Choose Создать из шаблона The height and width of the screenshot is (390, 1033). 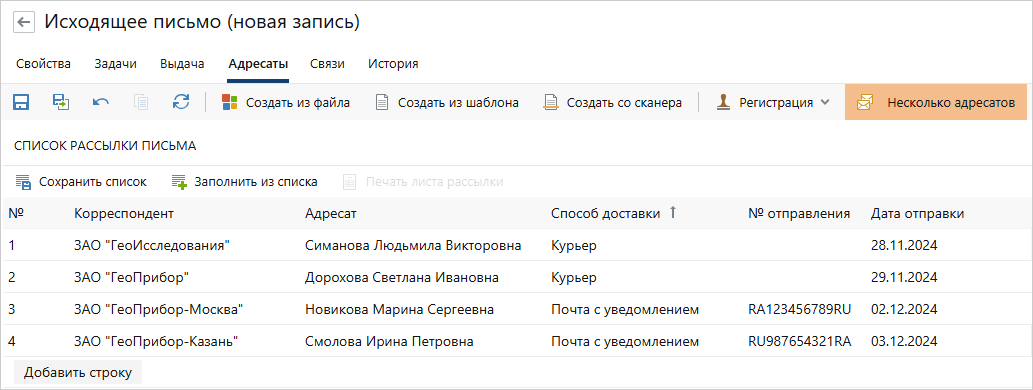[x=447, y=102]
